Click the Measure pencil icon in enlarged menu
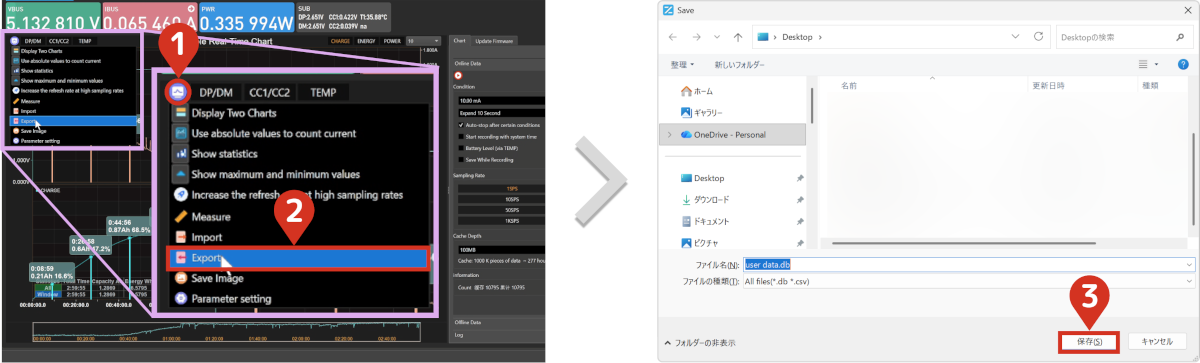Screen dimensions: 1200x363 click(181, 216)
